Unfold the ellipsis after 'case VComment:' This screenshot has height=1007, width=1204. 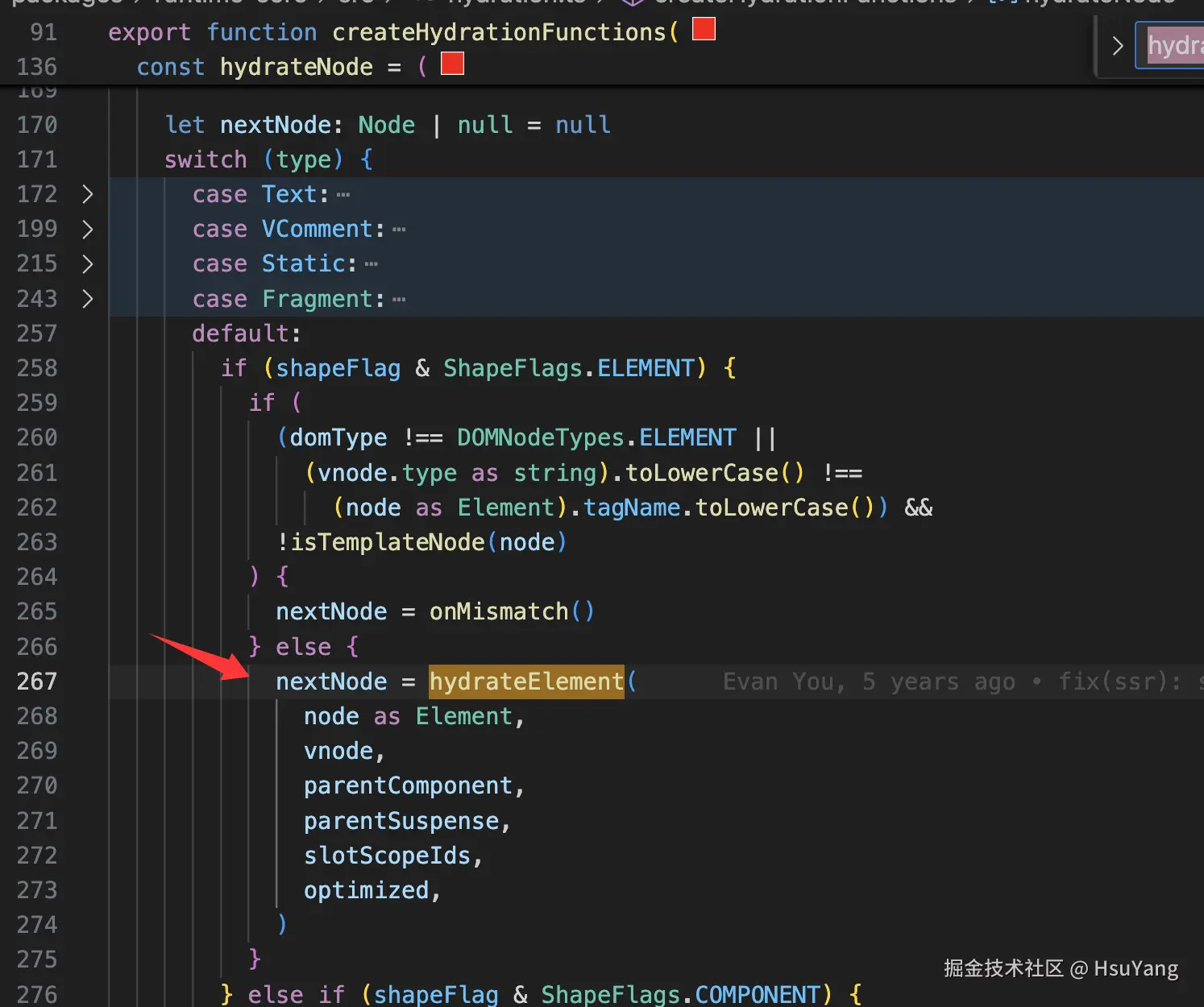tap(399, 230)
